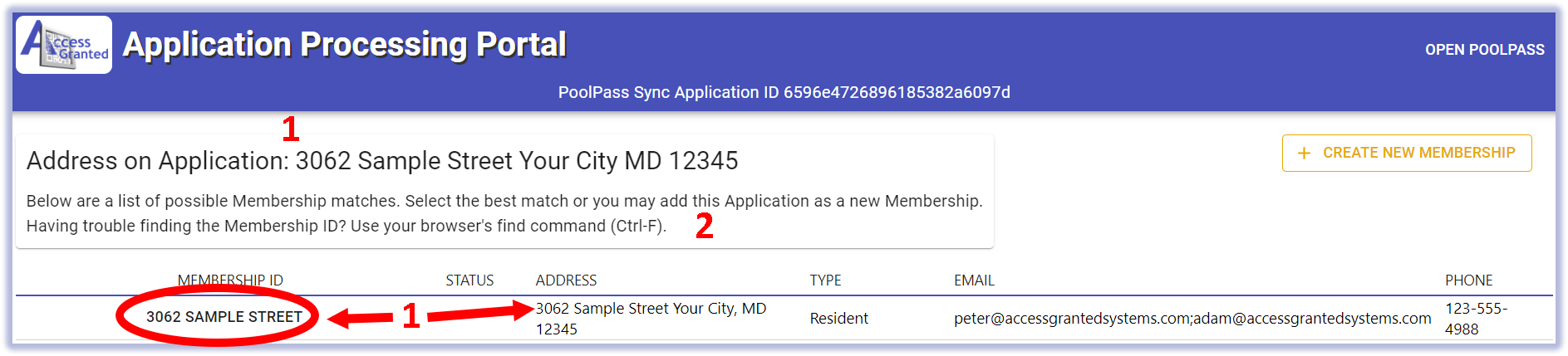1568x356 pixels.
Task: Click the plus icon on Create New Membership
Action: (1304, 154)
